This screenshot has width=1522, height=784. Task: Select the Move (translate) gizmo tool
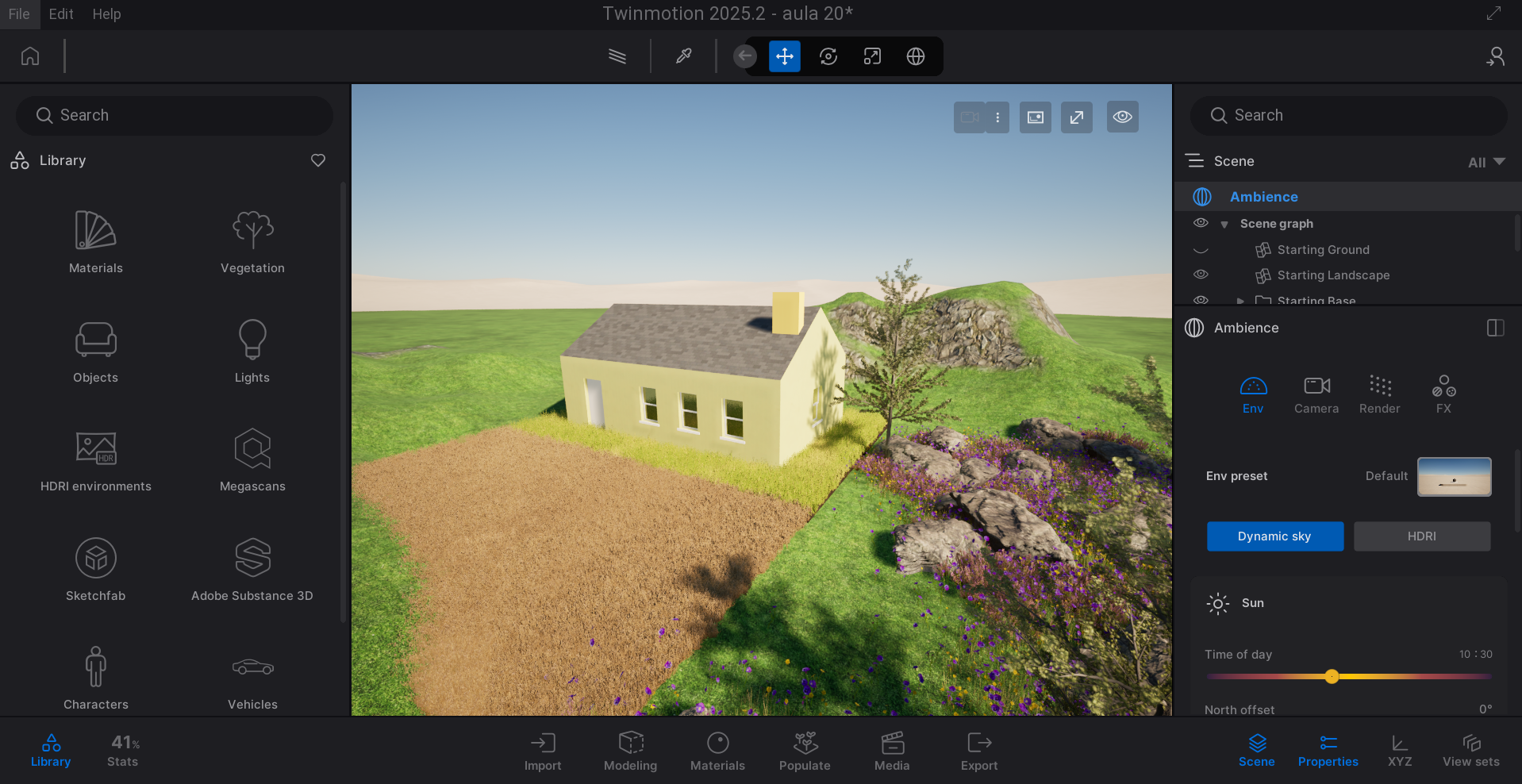pos(784,56)
